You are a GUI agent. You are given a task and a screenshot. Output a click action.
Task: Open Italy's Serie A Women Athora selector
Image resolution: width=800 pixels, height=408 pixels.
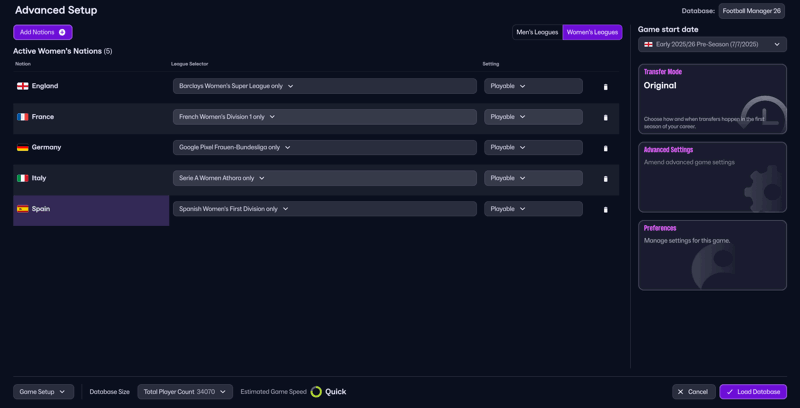pos(324,178)
